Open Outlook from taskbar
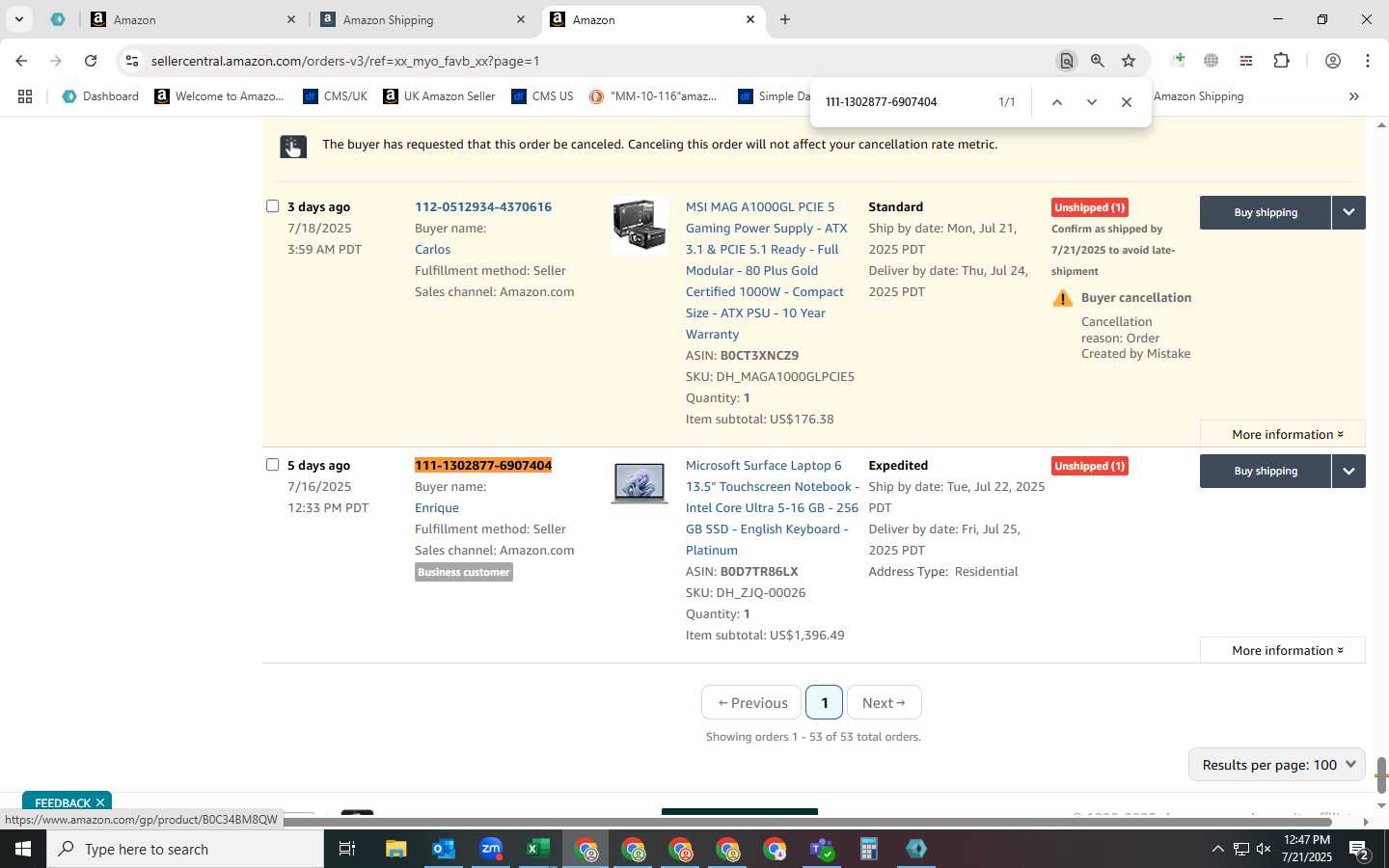The height and width of the screenshot is (868, 1389). coord(444,849)
